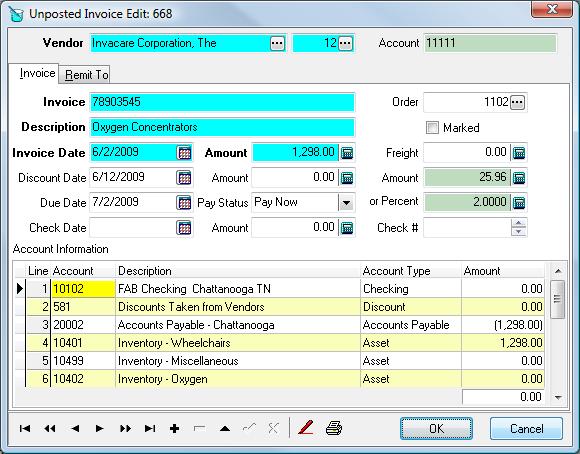Open the Order 1102 lookup button

517,102
